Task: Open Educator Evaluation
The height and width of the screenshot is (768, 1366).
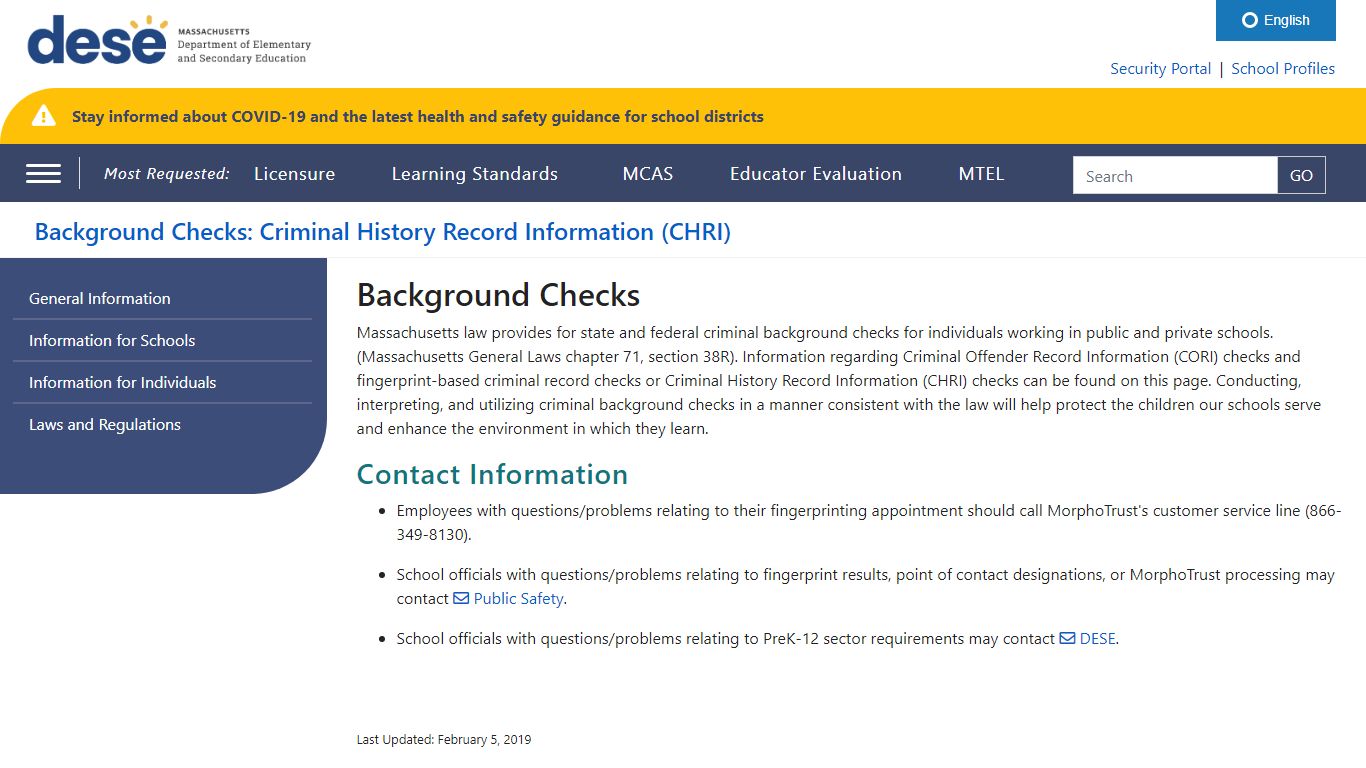Action: (816, 174)
